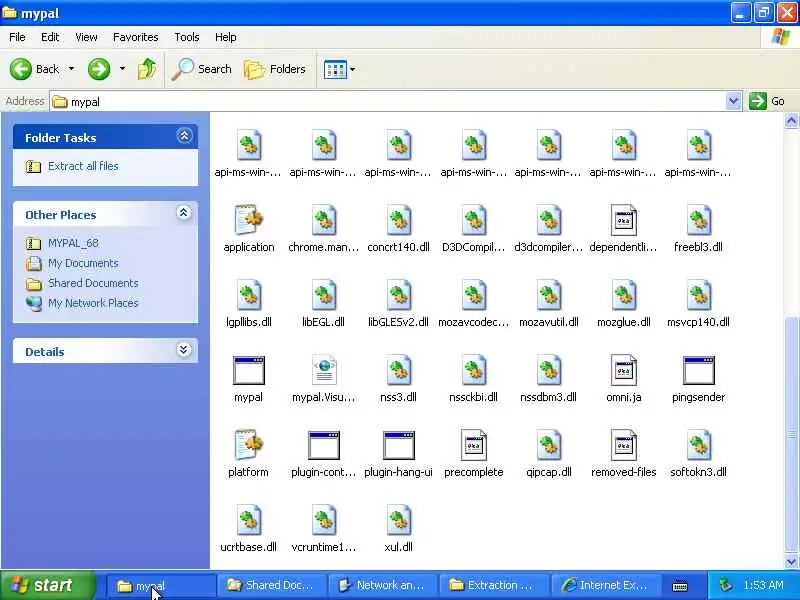This screenshot has height=600, width=800.
Task: Open the Tools menu
Action: click(x=187, y=37)
